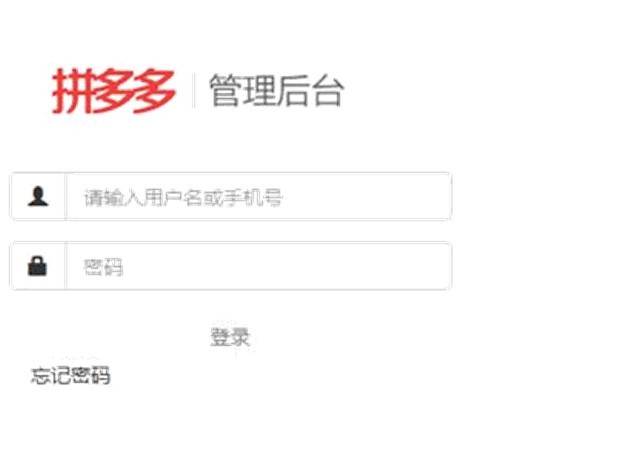Screen dimensions: 640x469
Task: Click the 密码 placeholder text
Action: [103, 267]
